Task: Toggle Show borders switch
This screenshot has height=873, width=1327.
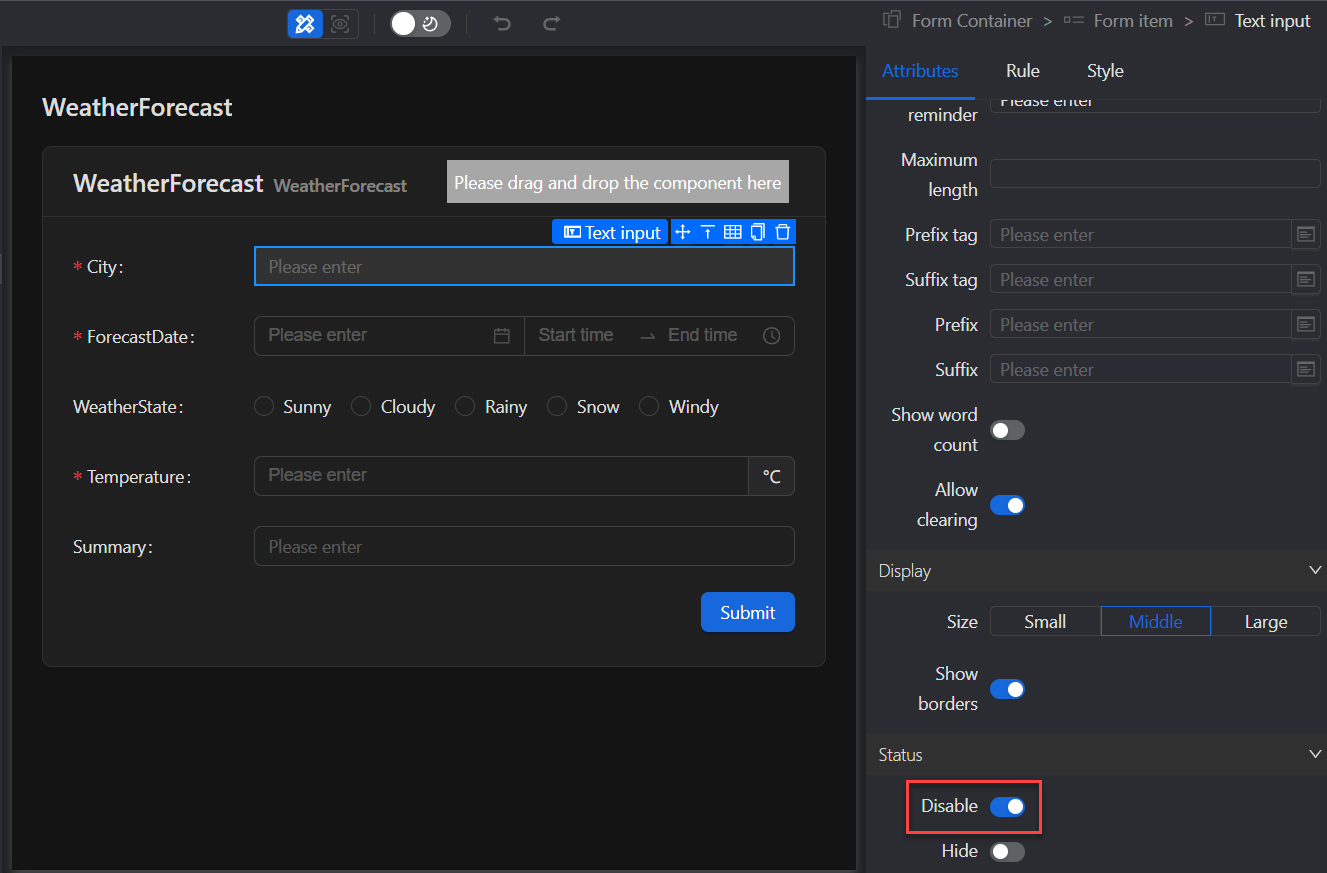Action: point(1007,689)
